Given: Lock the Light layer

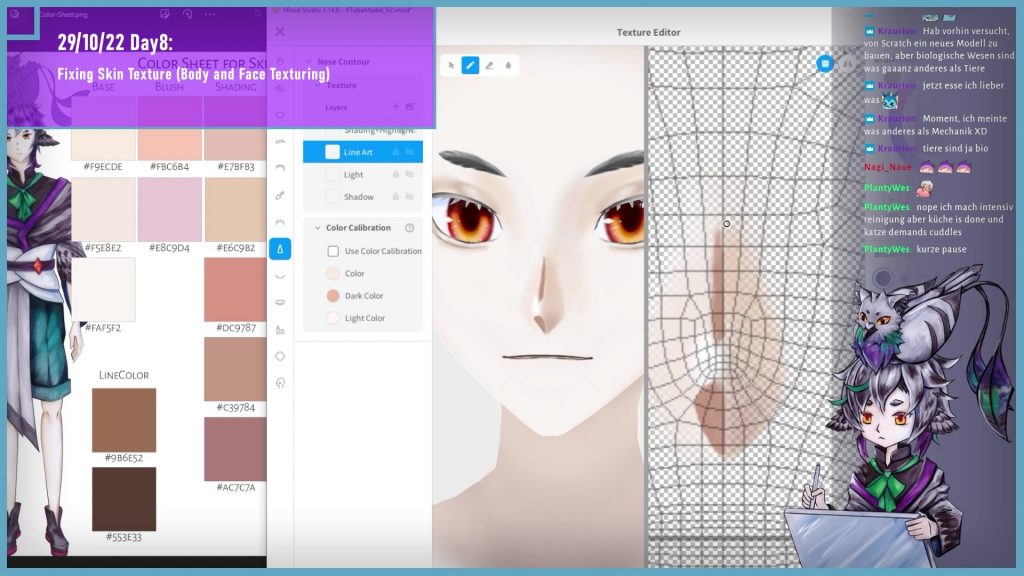Looking at the screenshot, I should click(396, 175).
